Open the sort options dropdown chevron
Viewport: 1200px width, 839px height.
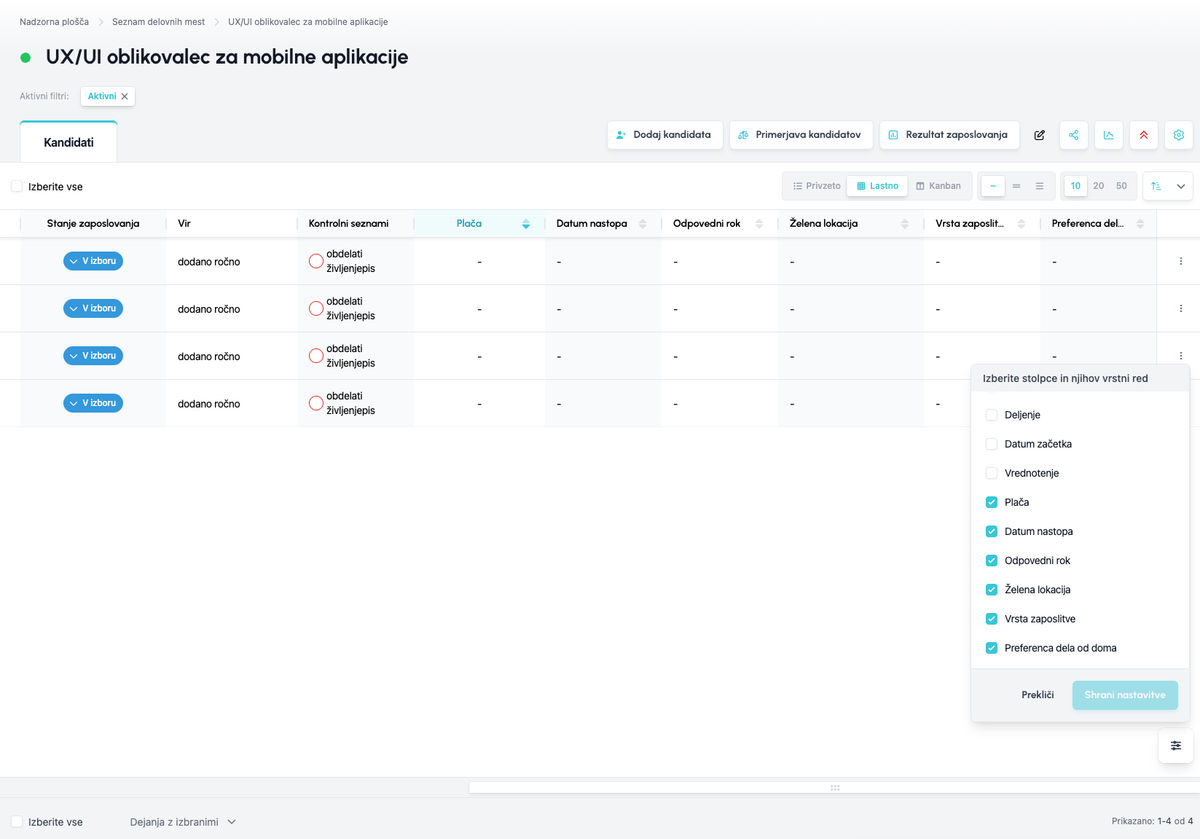coord(1181,186)
